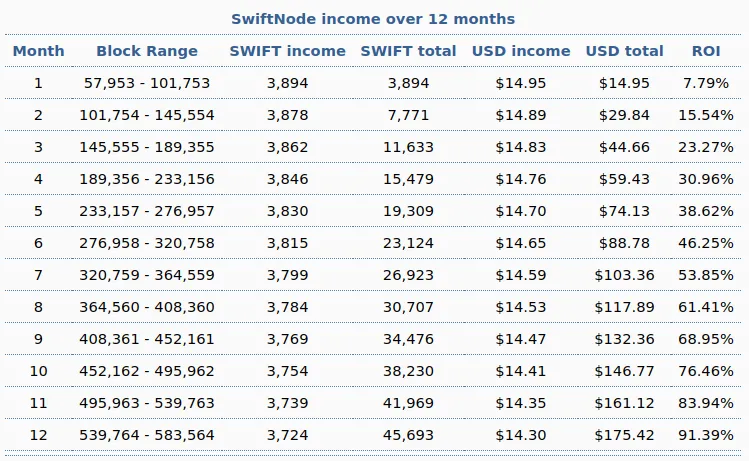Click SWIFT total value '15,479'
This screenshot has width=749, height=461.
point(408,179)
